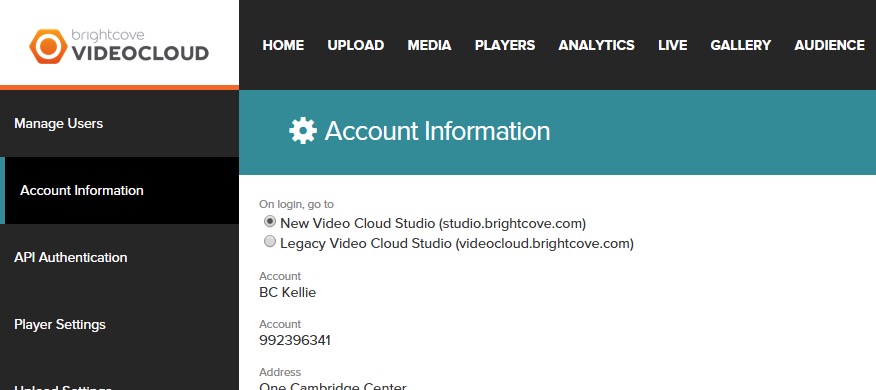Open the ANALYTICS module
This screenshot has width=876, height=390.
(597, 45)
